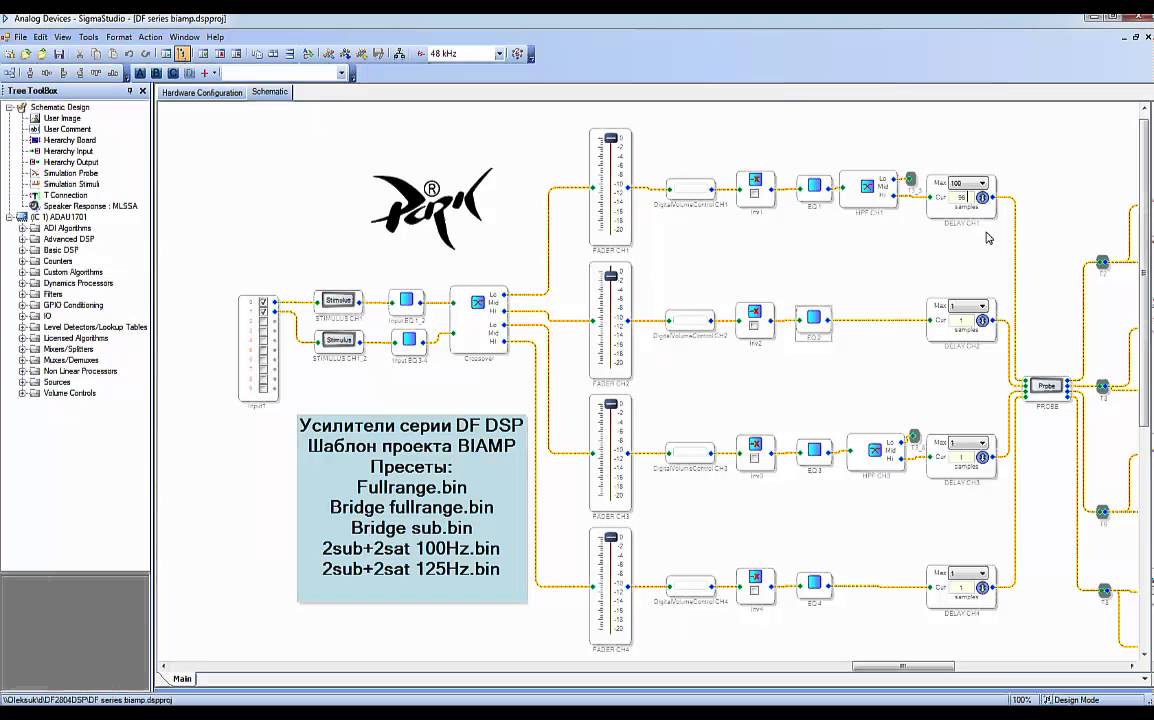1154x720 pixels.
Task: Check Input1 channel 2 checkbox
Action: pos(263,321)
